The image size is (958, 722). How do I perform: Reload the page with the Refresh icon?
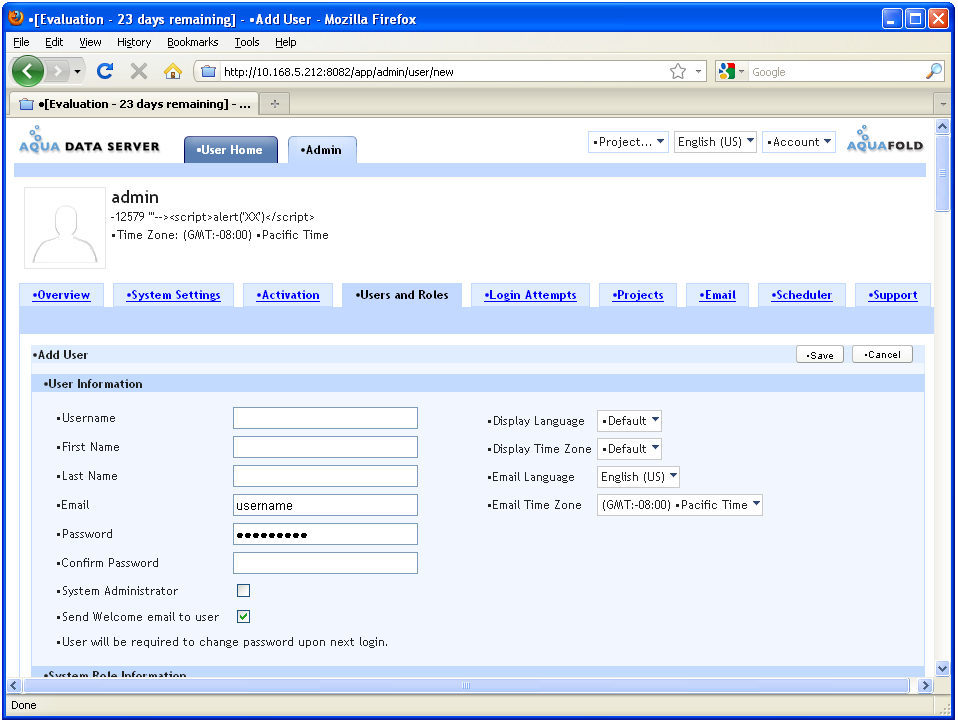(x=105, y=71)
